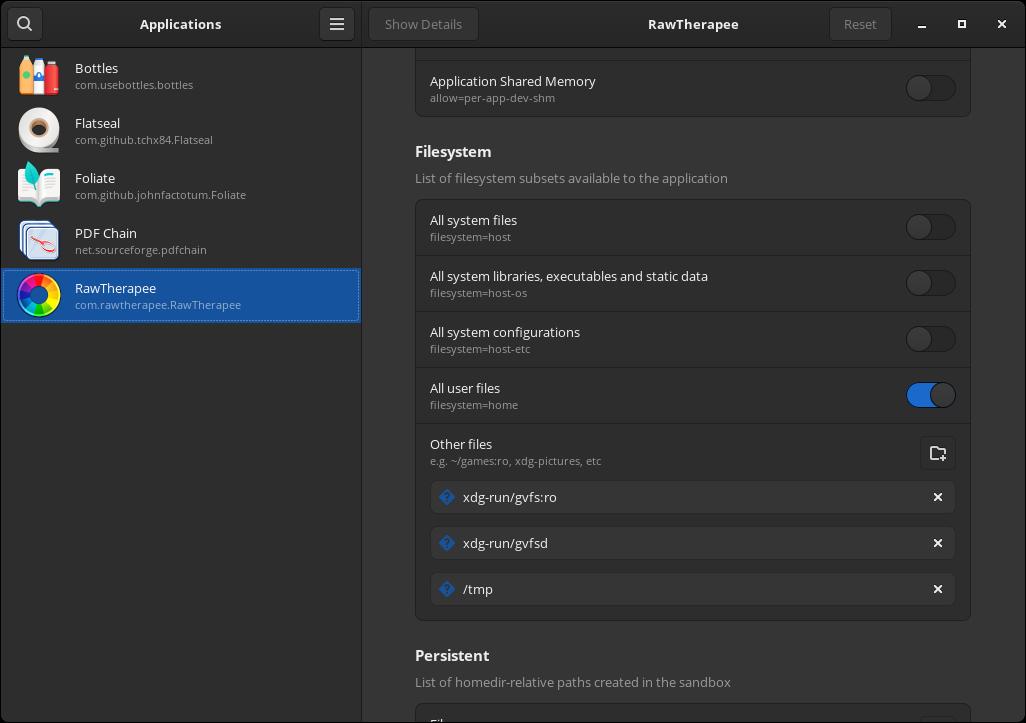The height and width of the screenshot is (723, 1026).
Task: Remove the xdg-run/gvfsd entry
Action: pyautogui.click(x=938, y=543)
